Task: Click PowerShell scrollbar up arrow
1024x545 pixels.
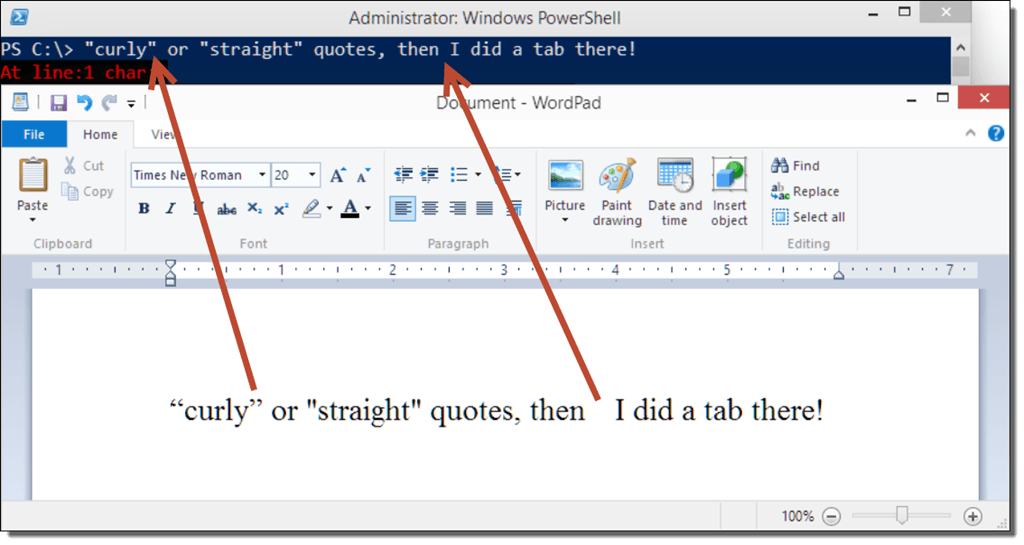Action: [x=960, y=47]
